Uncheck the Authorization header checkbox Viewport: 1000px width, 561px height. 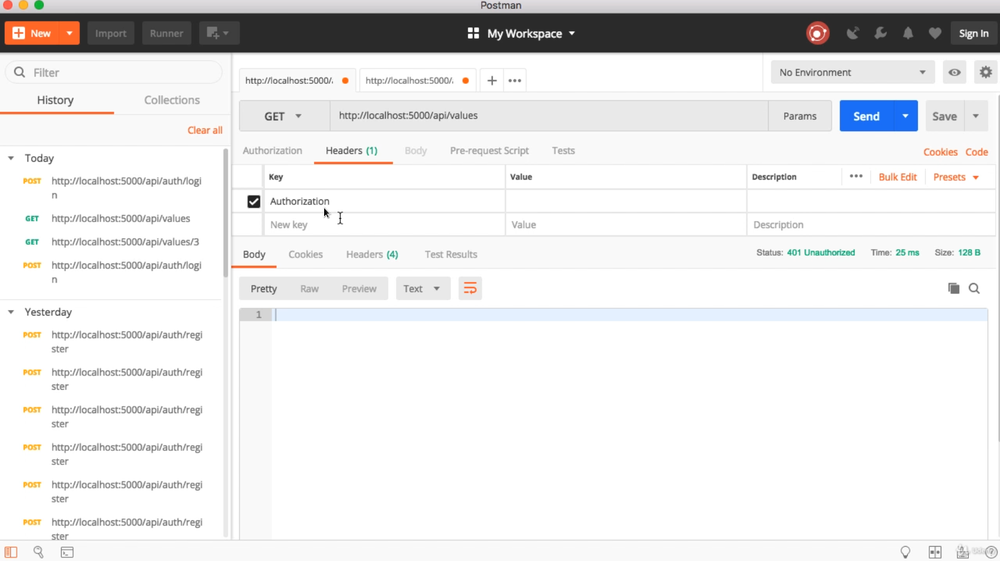pos(253,201)
